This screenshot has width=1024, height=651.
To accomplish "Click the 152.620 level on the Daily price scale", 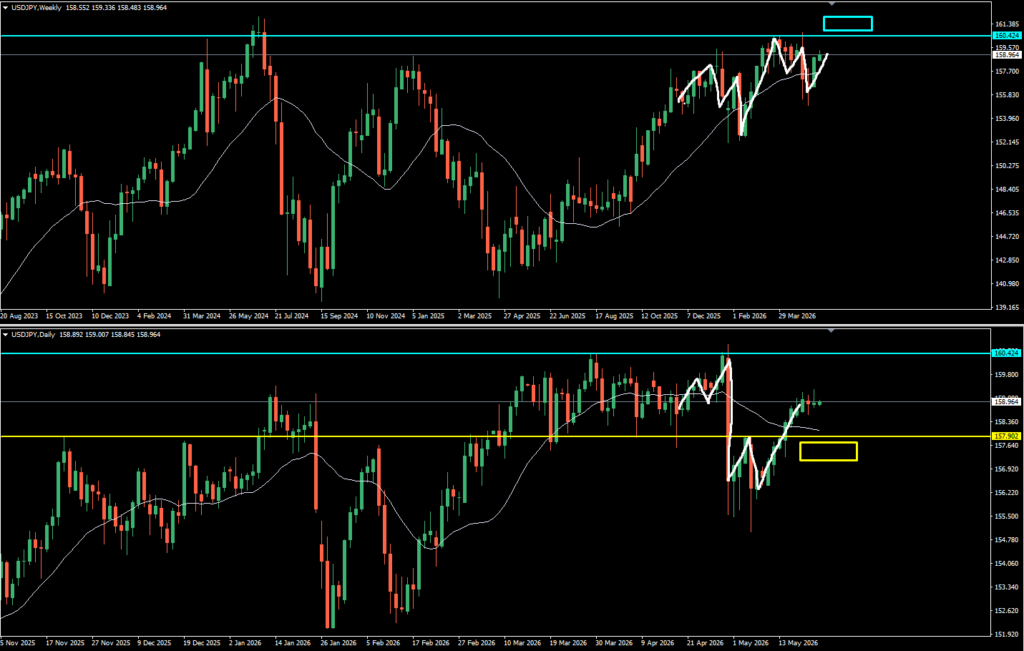I will (x=1006, y=611).
